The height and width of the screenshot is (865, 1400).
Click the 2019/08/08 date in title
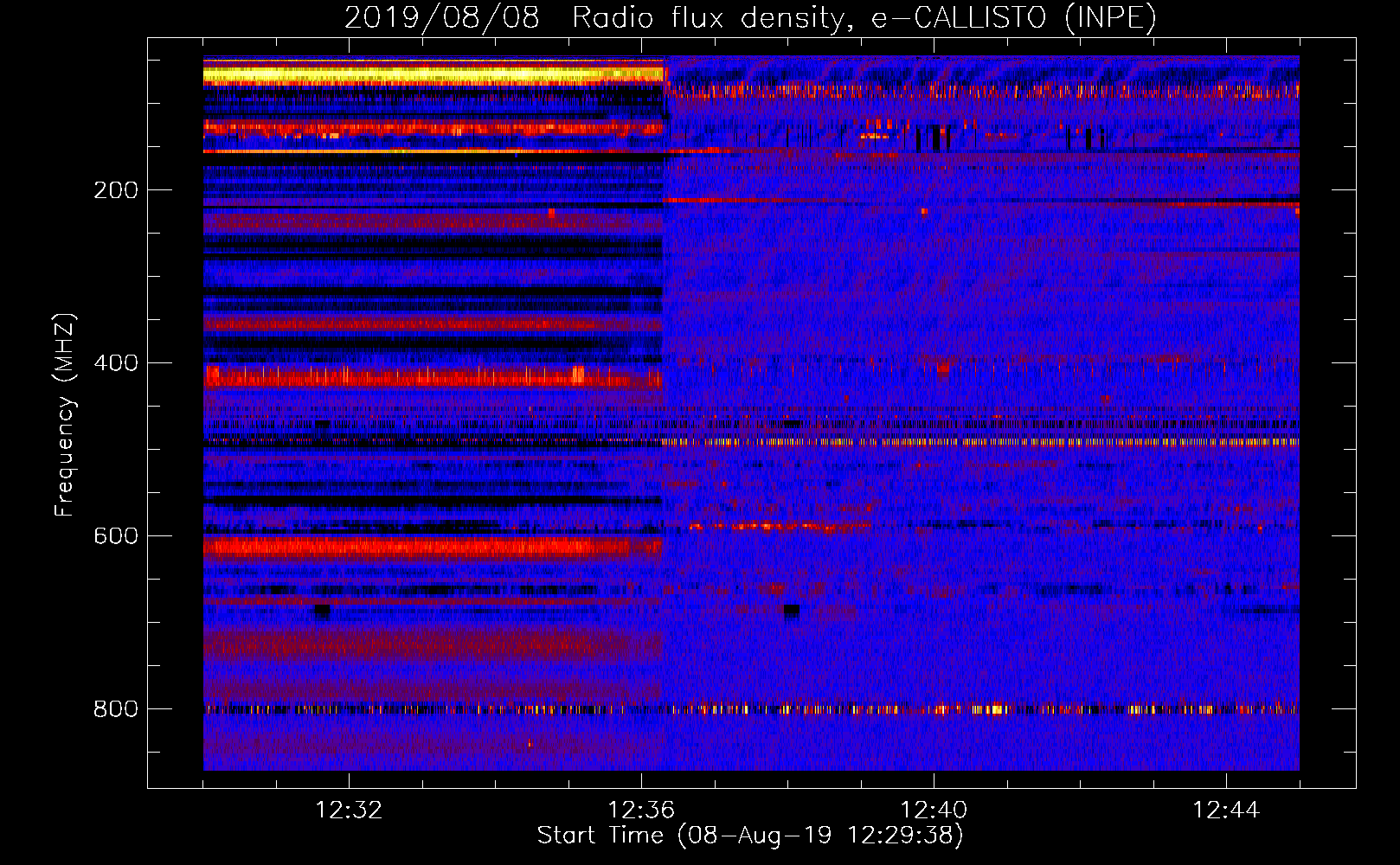click(x=441, y=18)
